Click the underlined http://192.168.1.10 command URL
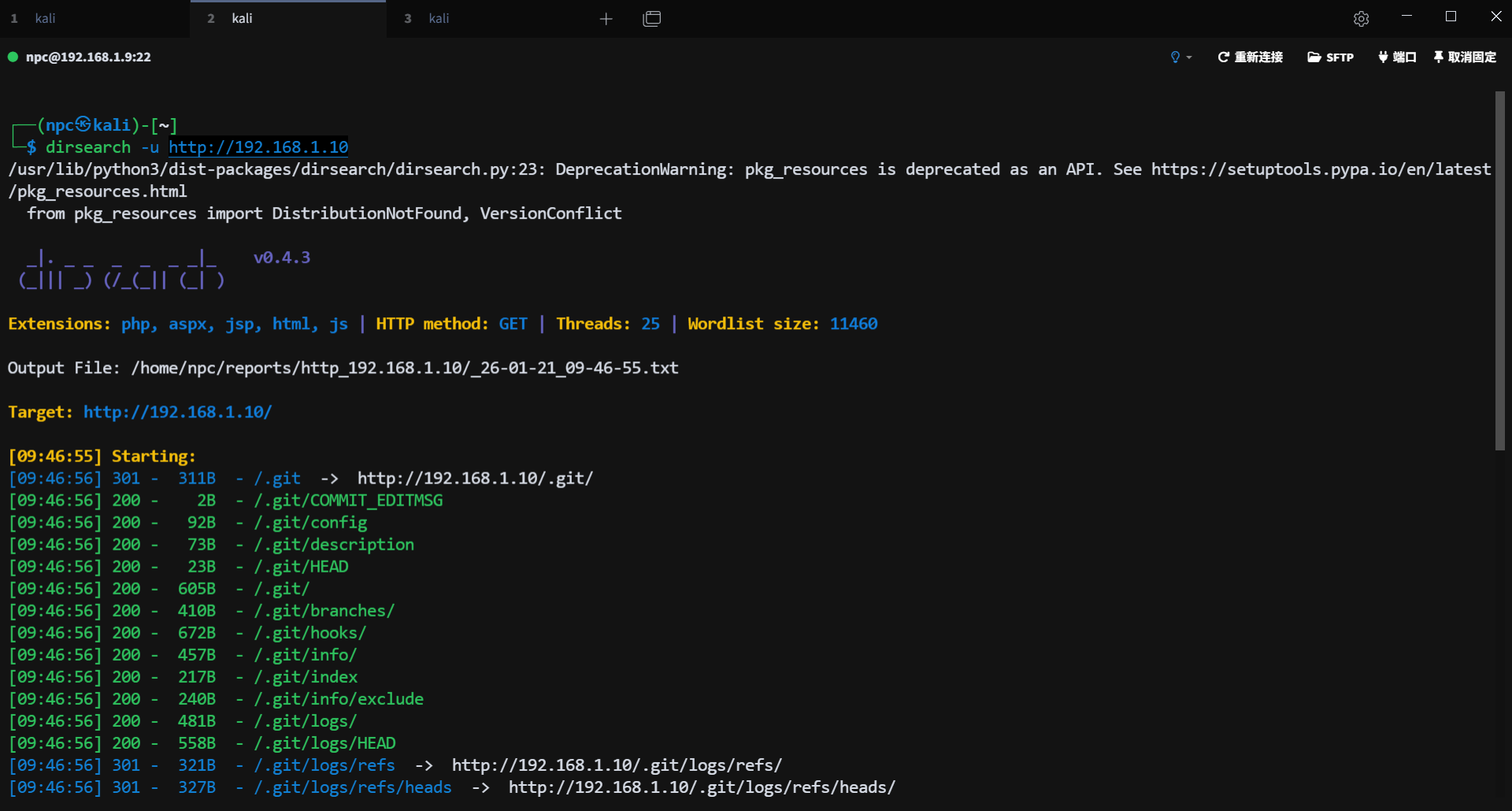Image resolution: width=1512 pixels, height=811 pixels. click(258, 147)
